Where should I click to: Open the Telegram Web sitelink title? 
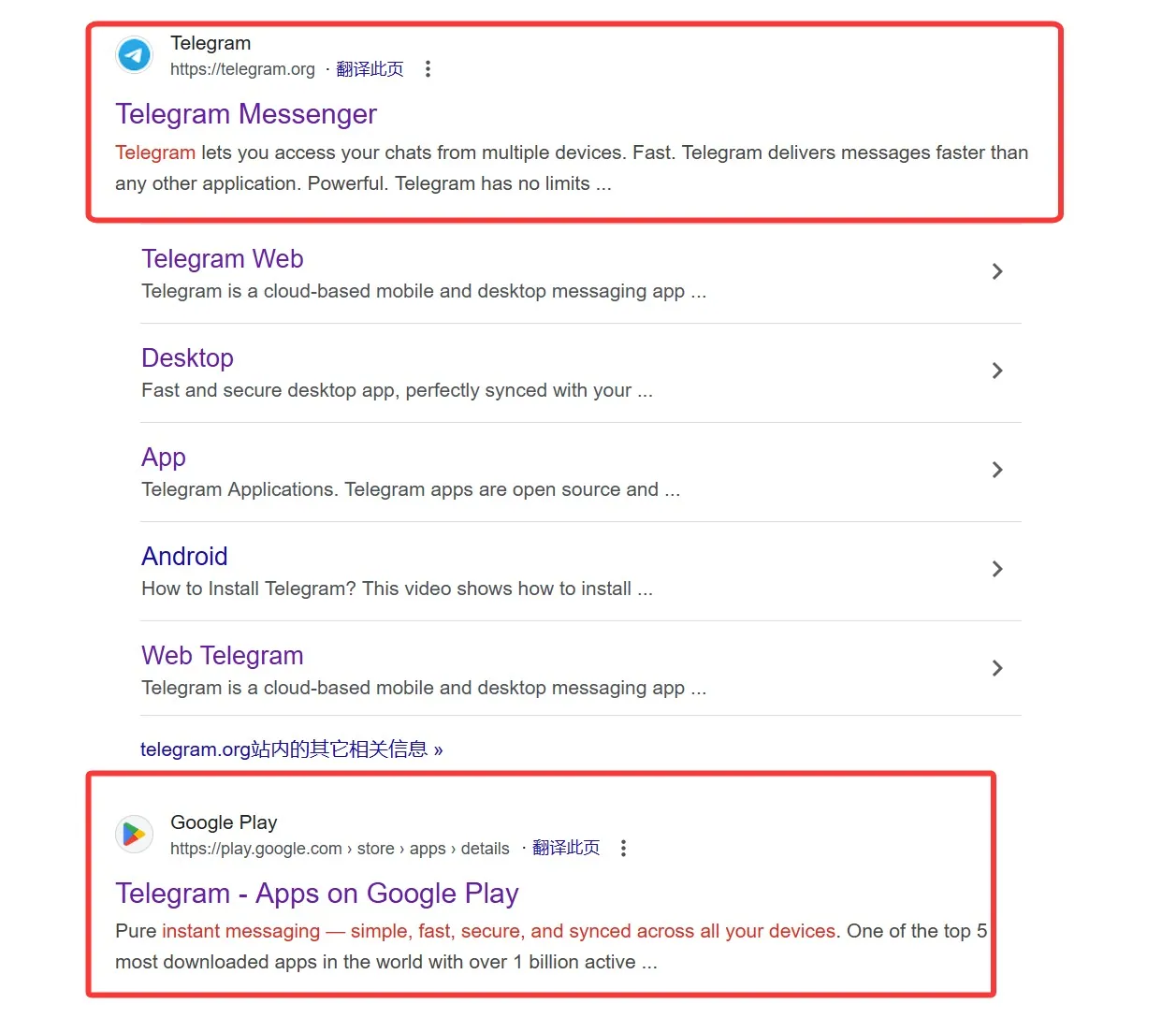[x=223, y=259]
